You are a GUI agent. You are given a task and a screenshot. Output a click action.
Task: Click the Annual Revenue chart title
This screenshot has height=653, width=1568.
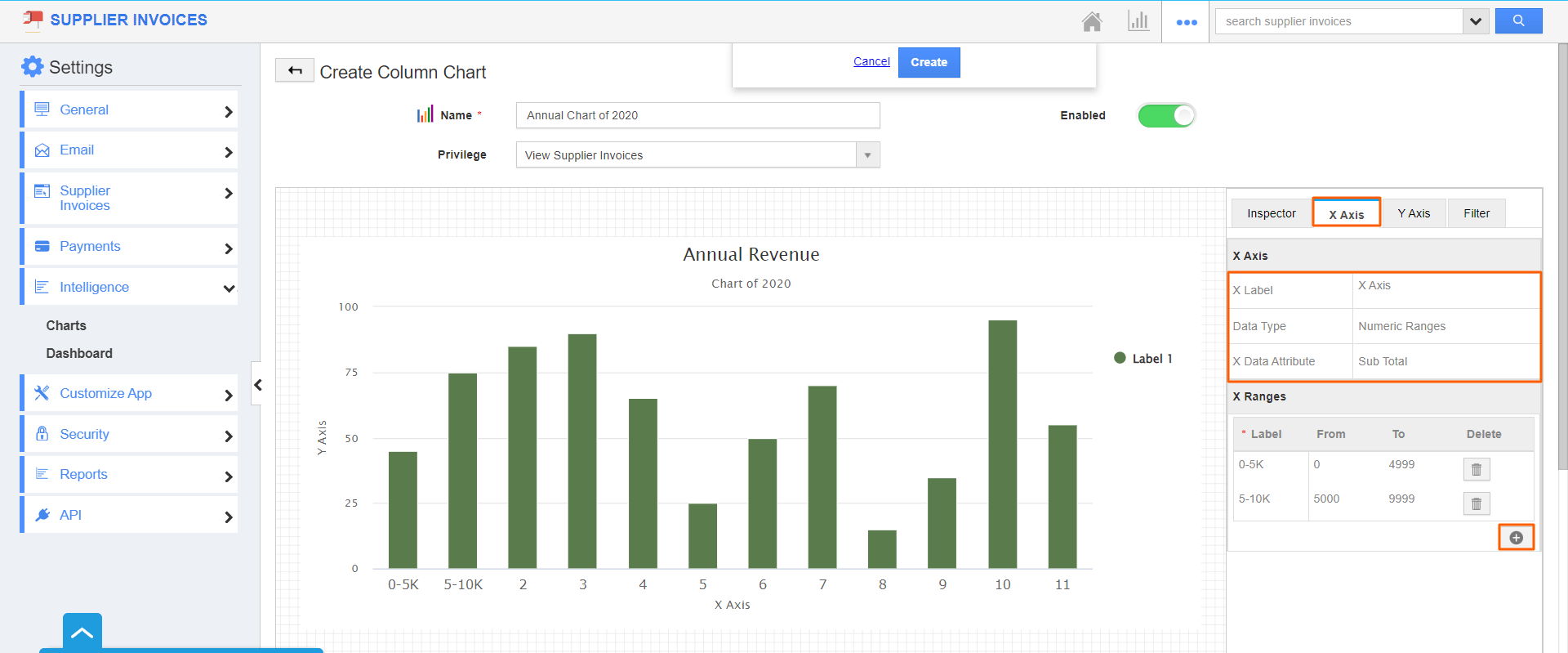(751, 254)
